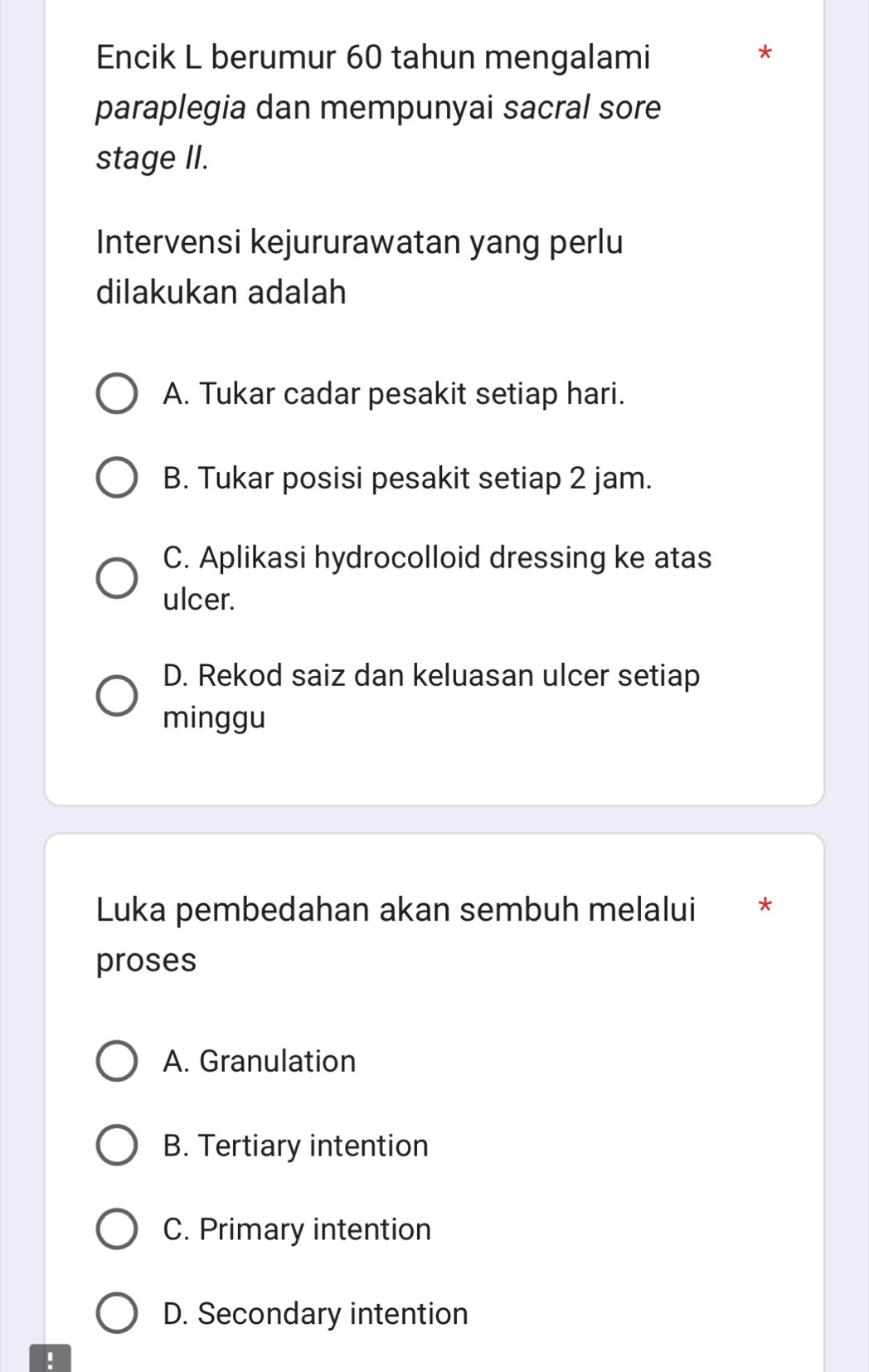Select the Primary intention radio button
The image size is (869, 1372).
click(x=117, y=1228)
